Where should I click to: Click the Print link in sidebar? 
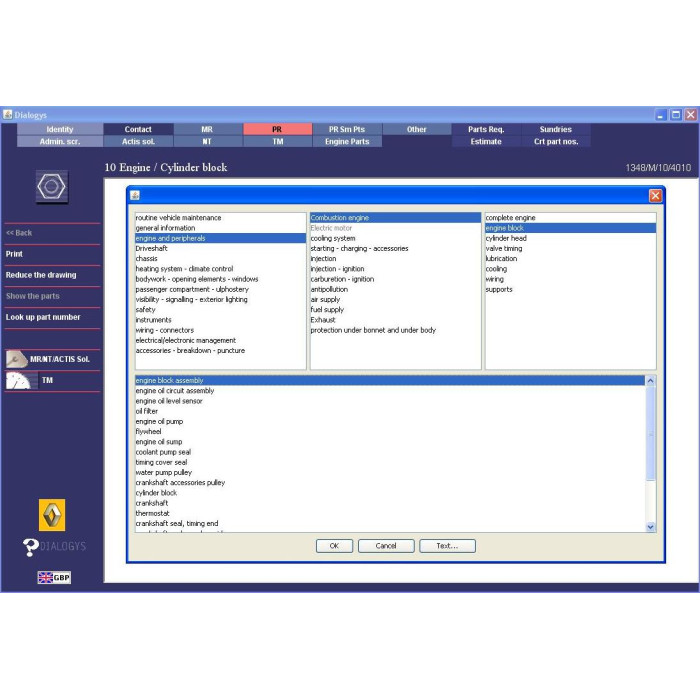tap(14, 254)
